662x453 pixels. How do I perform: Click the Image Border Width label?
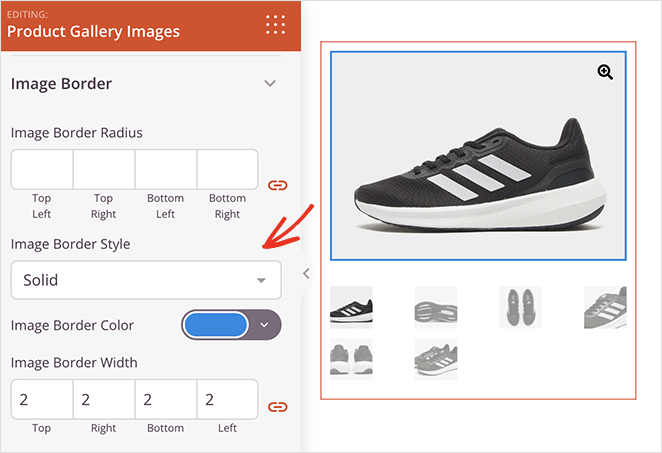(74, 363)
